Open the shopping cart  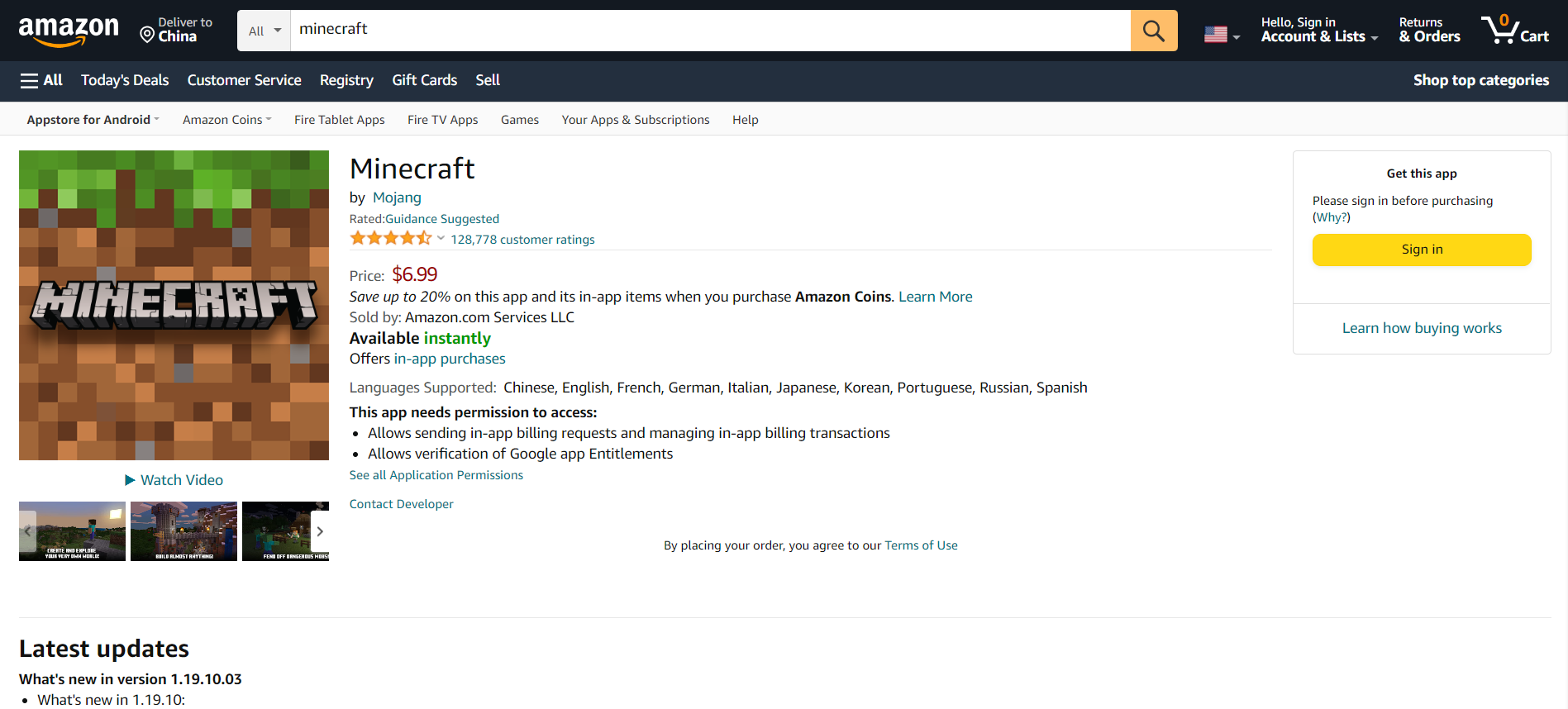(1514, 31)
